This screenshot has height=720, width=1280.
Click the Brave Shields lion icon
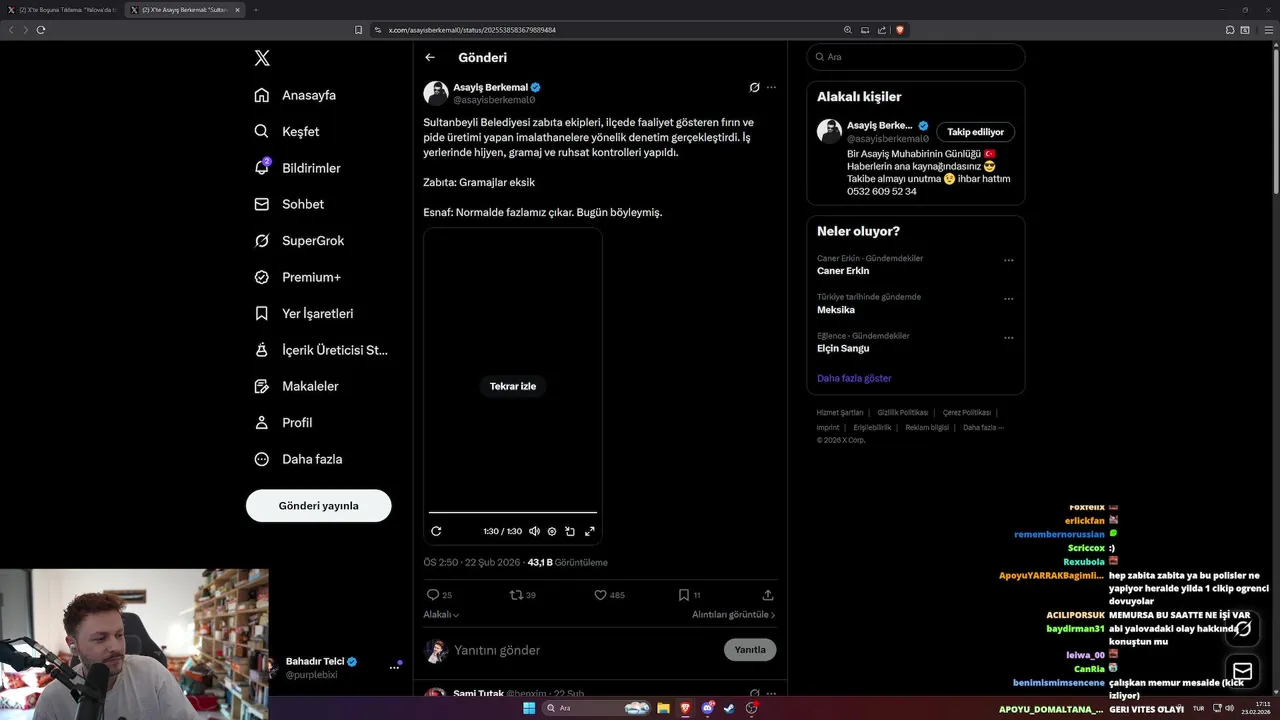coord(900,30)
